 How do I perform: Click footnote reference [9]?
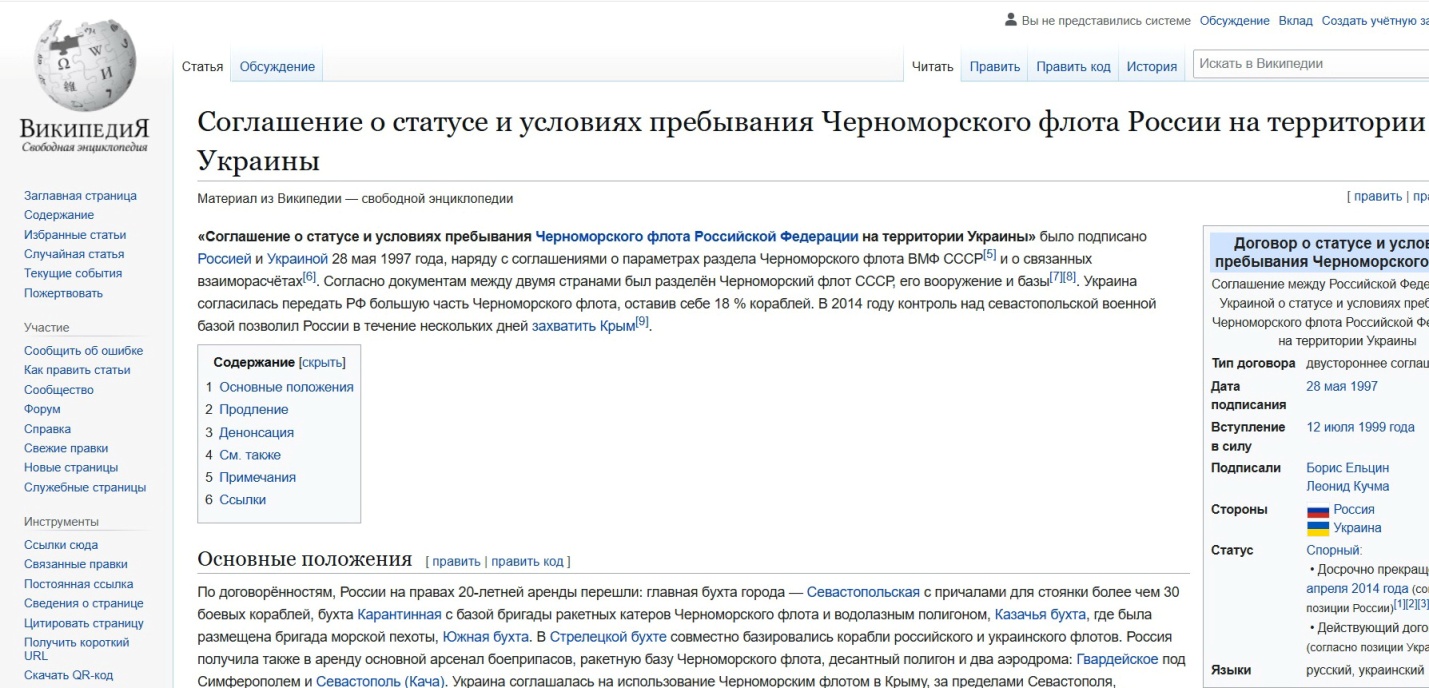[642, 321]
